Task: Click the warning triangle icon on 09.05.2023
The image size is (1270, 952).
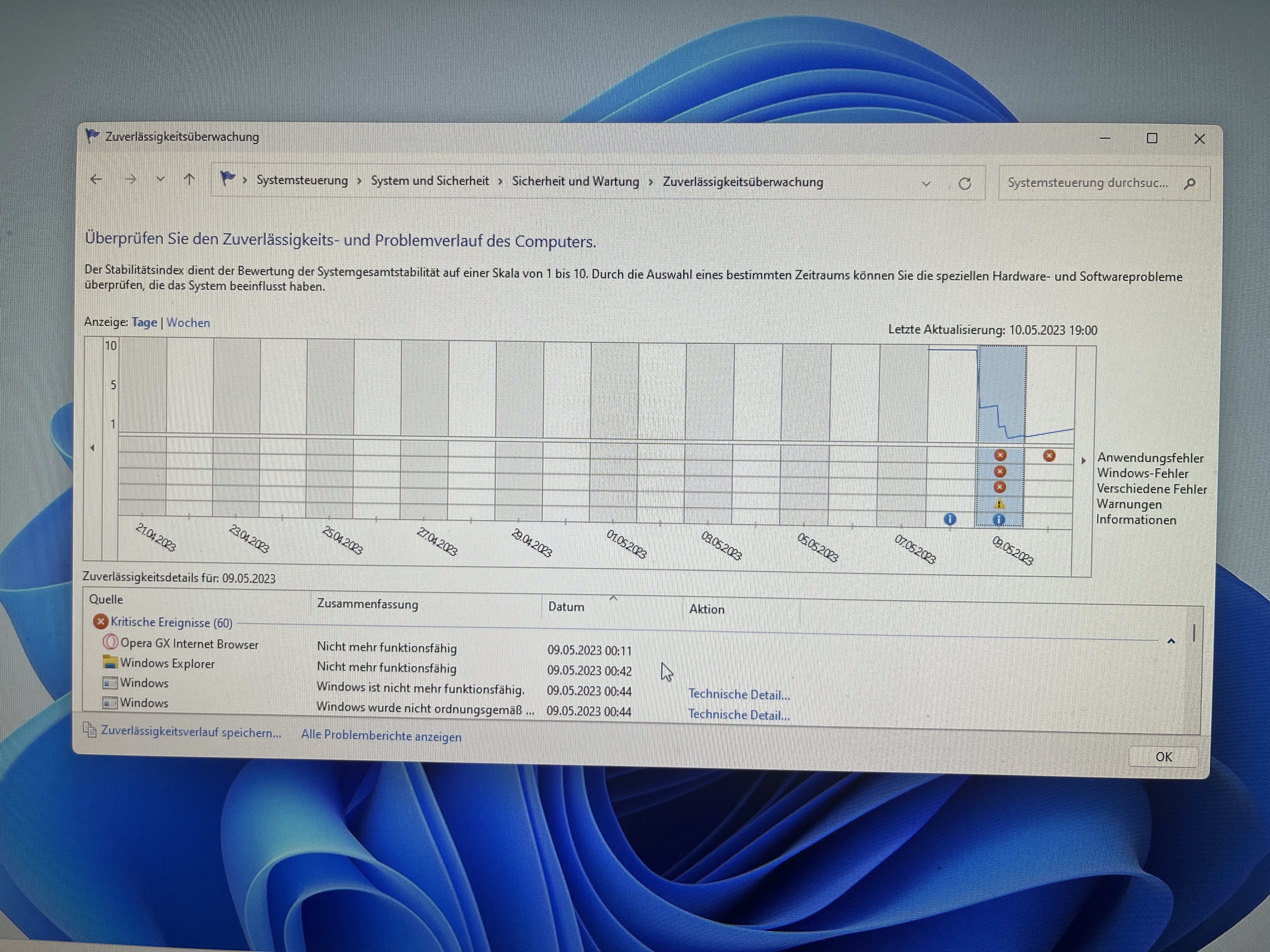Action: pos(999,504)
